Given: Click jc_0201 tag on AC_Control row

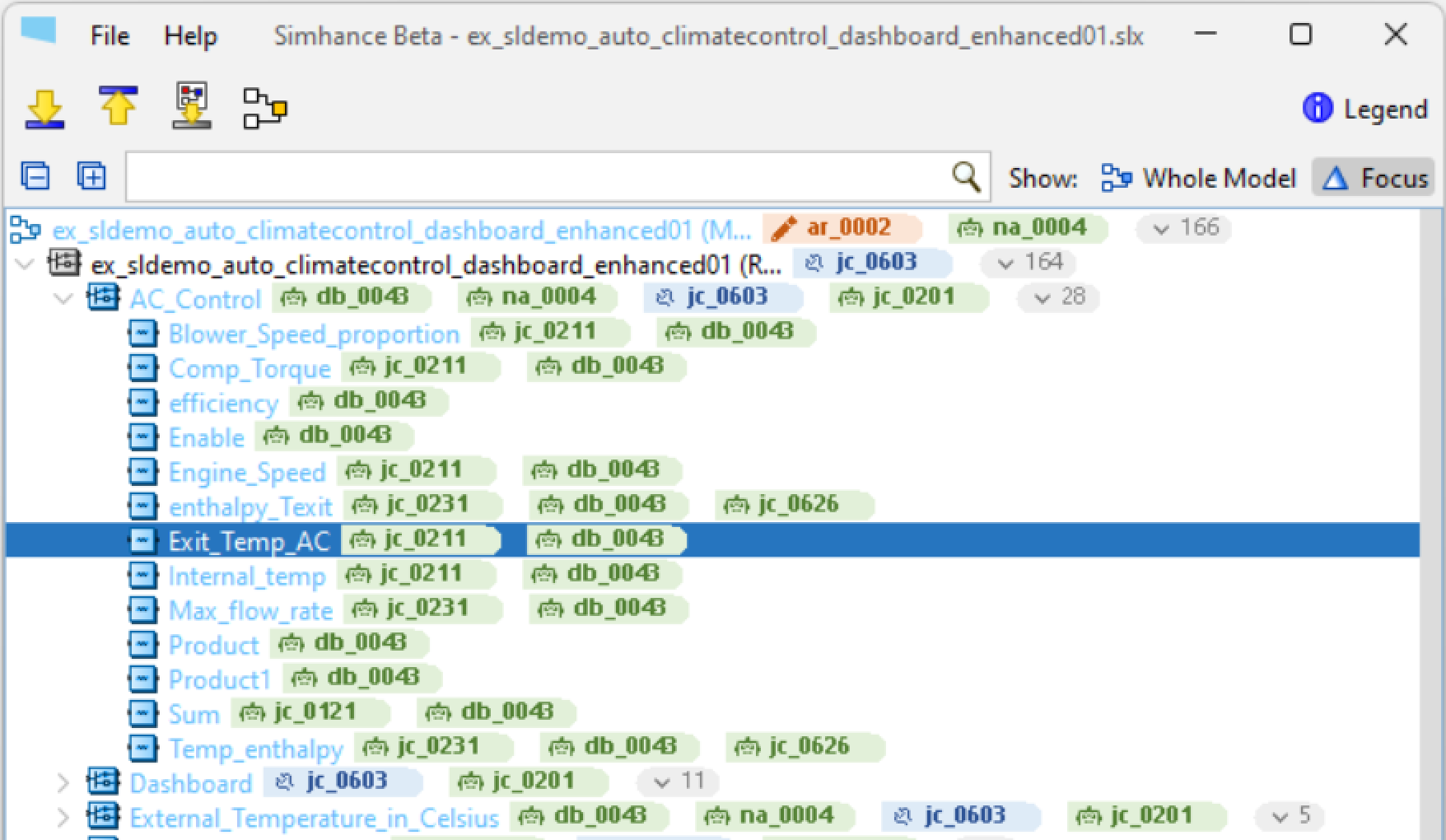Looking at the screenshot, I should click(909, 297).
